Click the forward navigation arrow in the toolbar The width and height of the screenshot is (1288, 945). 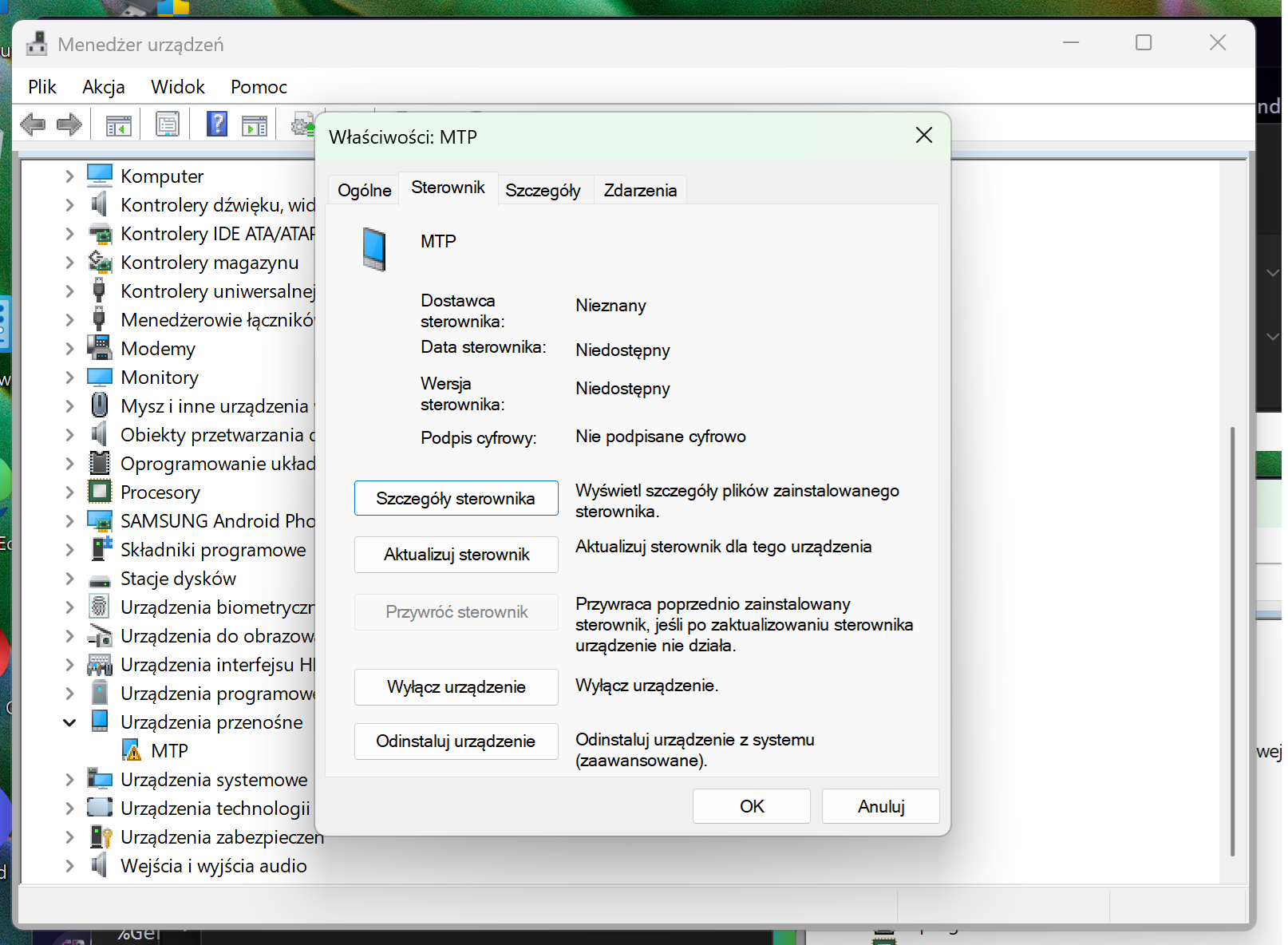click(69, 124)
